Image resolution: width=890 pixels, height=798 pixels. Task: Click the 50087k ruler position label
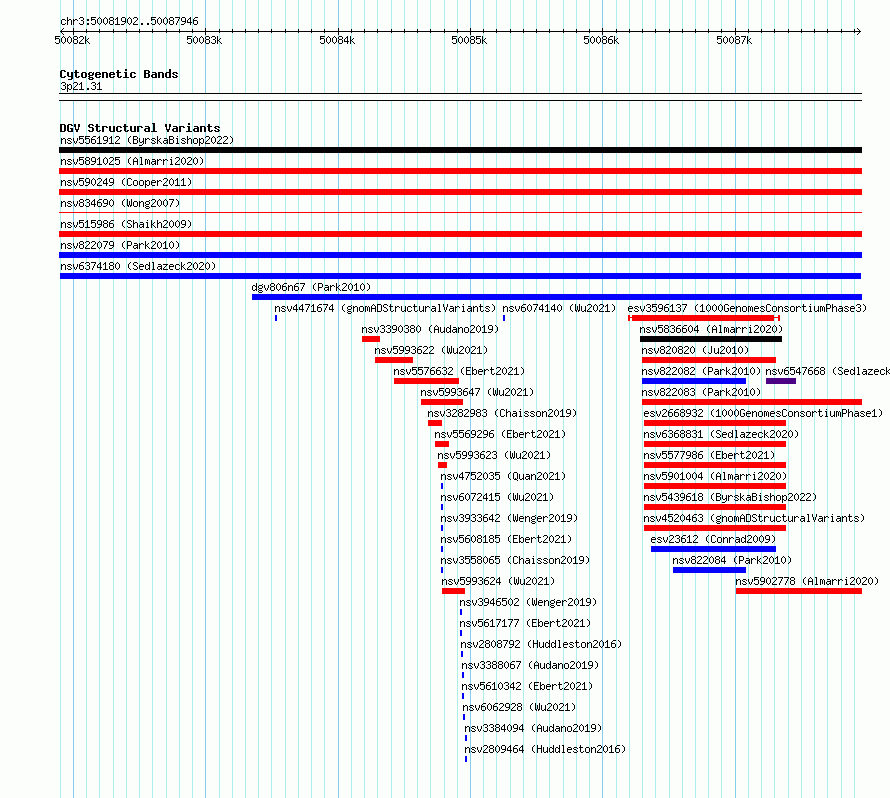point(734,40)
